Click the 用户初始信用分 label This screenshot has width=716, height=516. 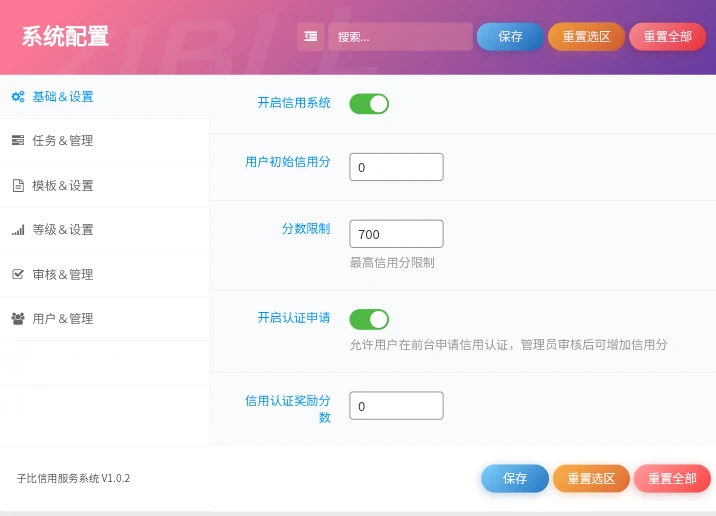point(288,162)
